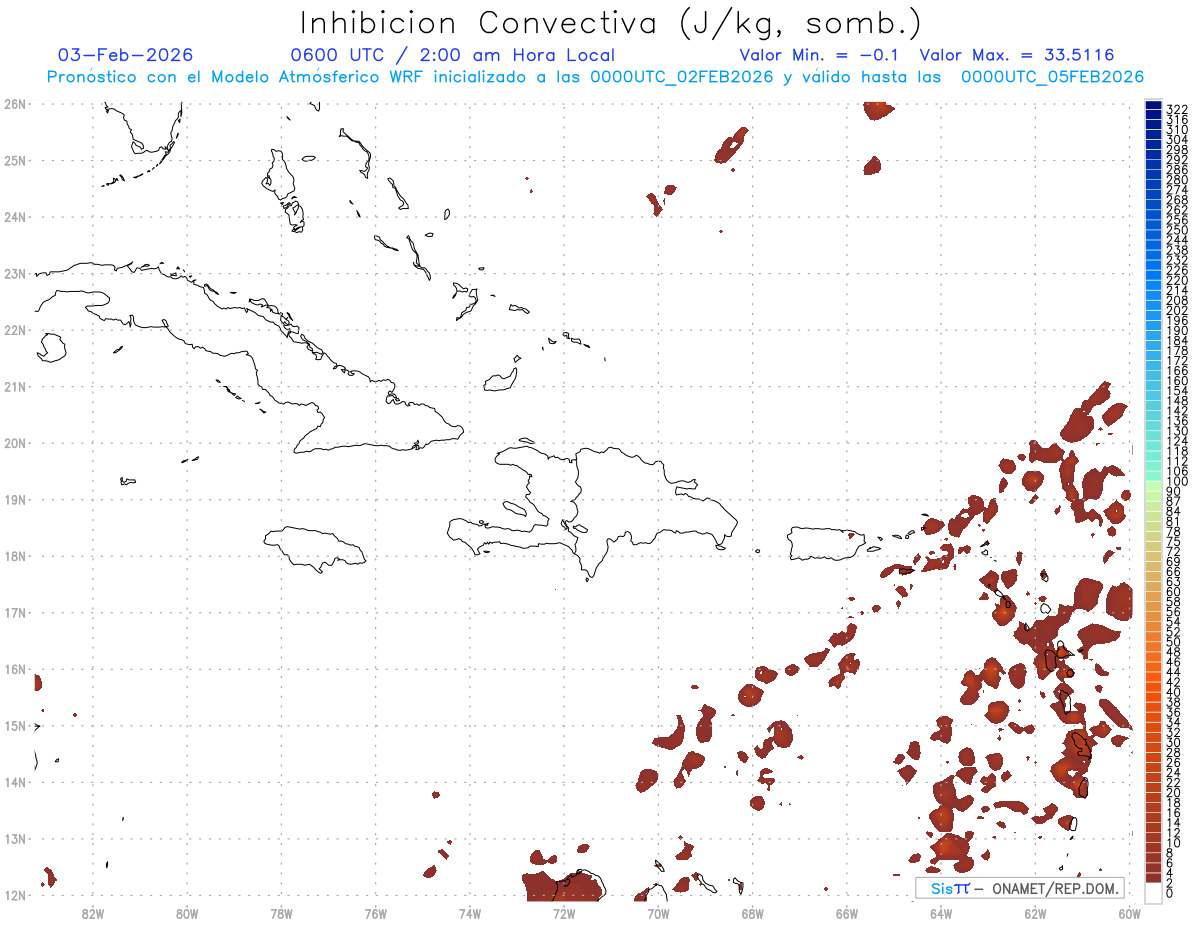Click the white 0 swatch at the colorbar bottom

[1153, 891]
